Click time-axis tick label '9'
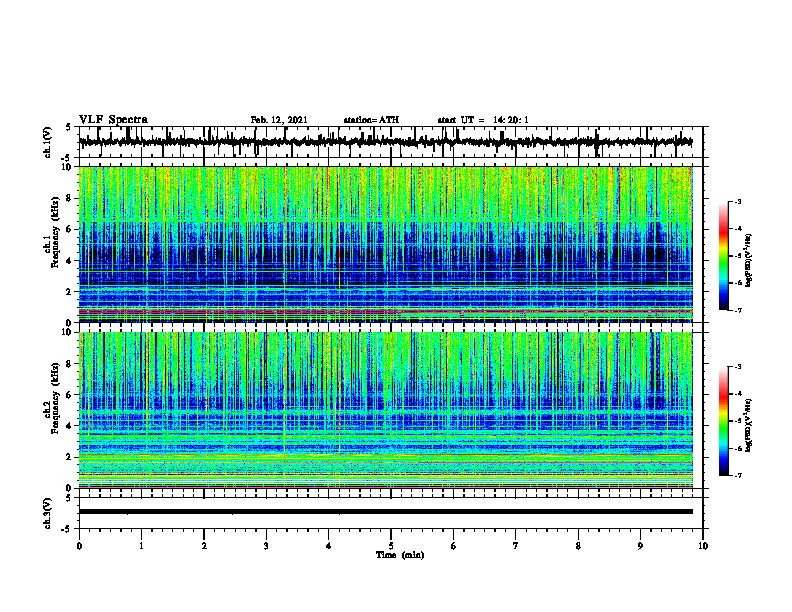This screenshot has width=792, height=612. 640,546
